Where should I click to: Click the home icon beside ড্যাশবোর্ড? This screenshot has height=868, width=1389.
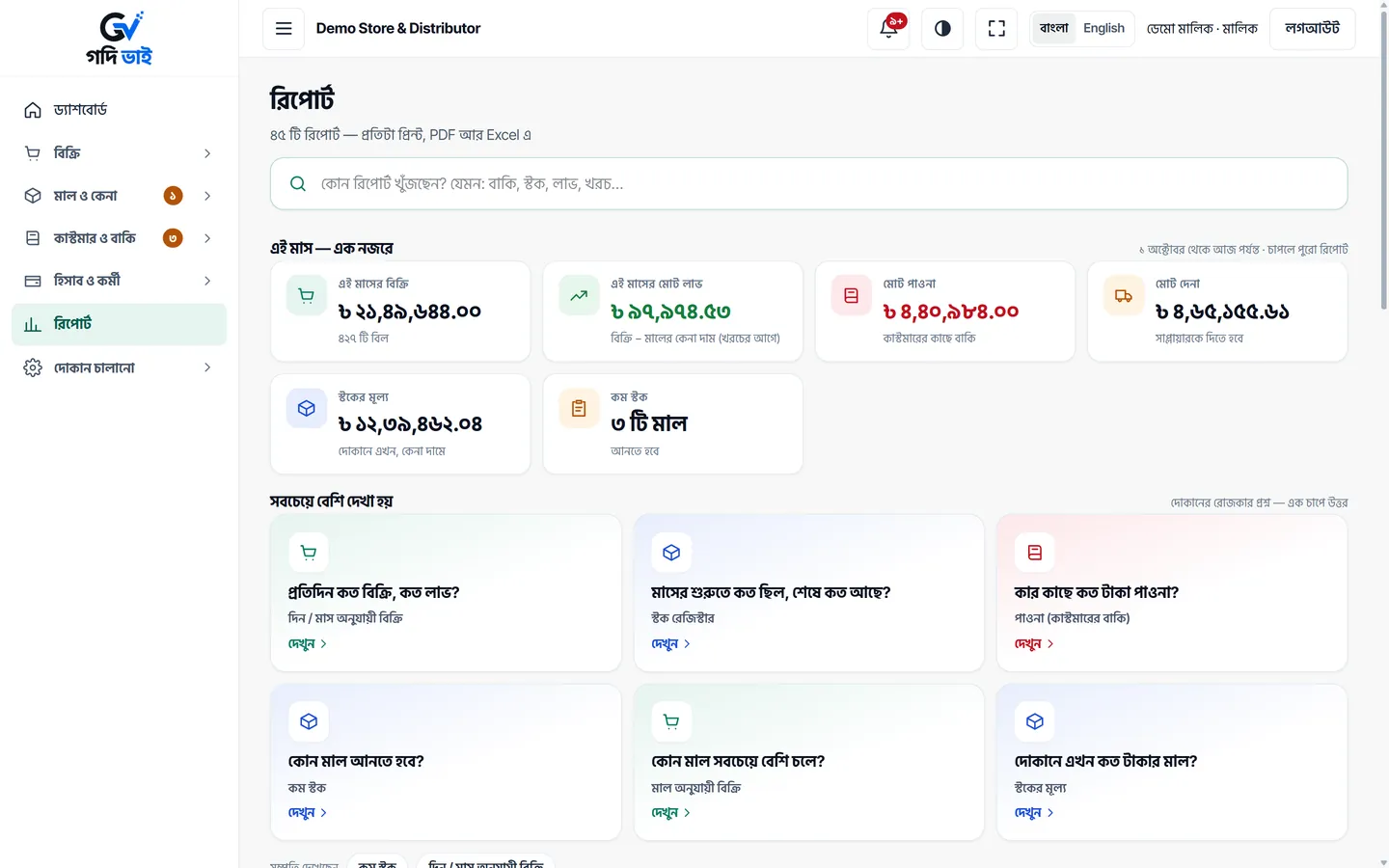tap(33, 110)
